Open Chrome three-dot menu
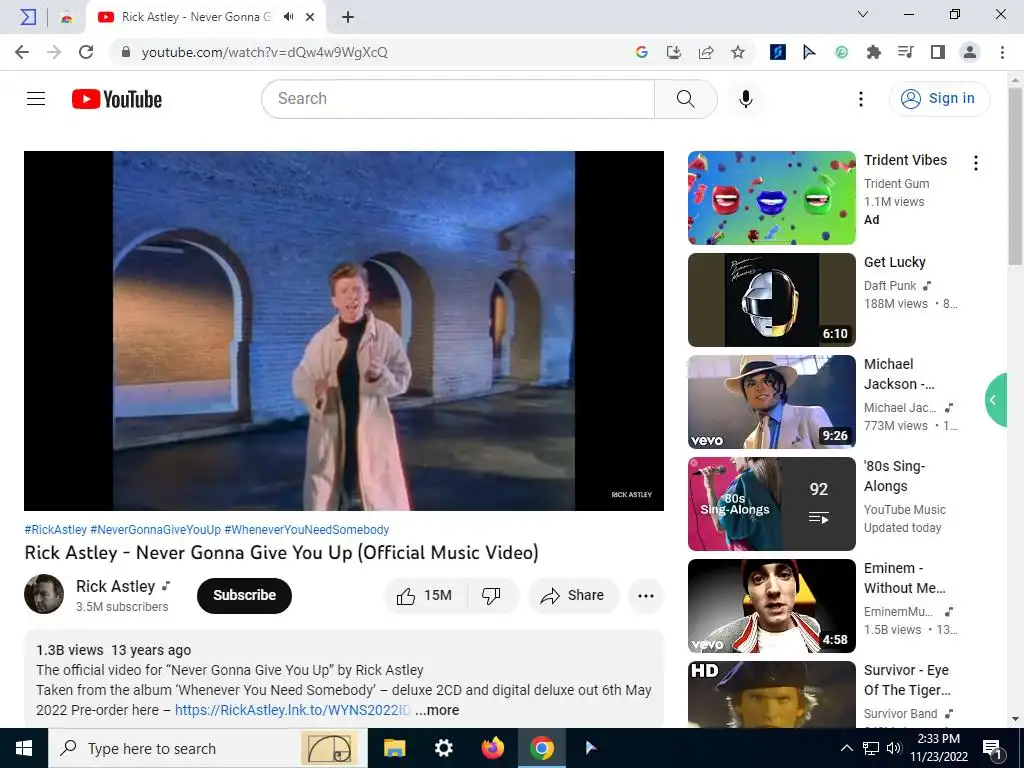Image resolution: width=1024 pixels, height=768 pixels. (1002, 52)
